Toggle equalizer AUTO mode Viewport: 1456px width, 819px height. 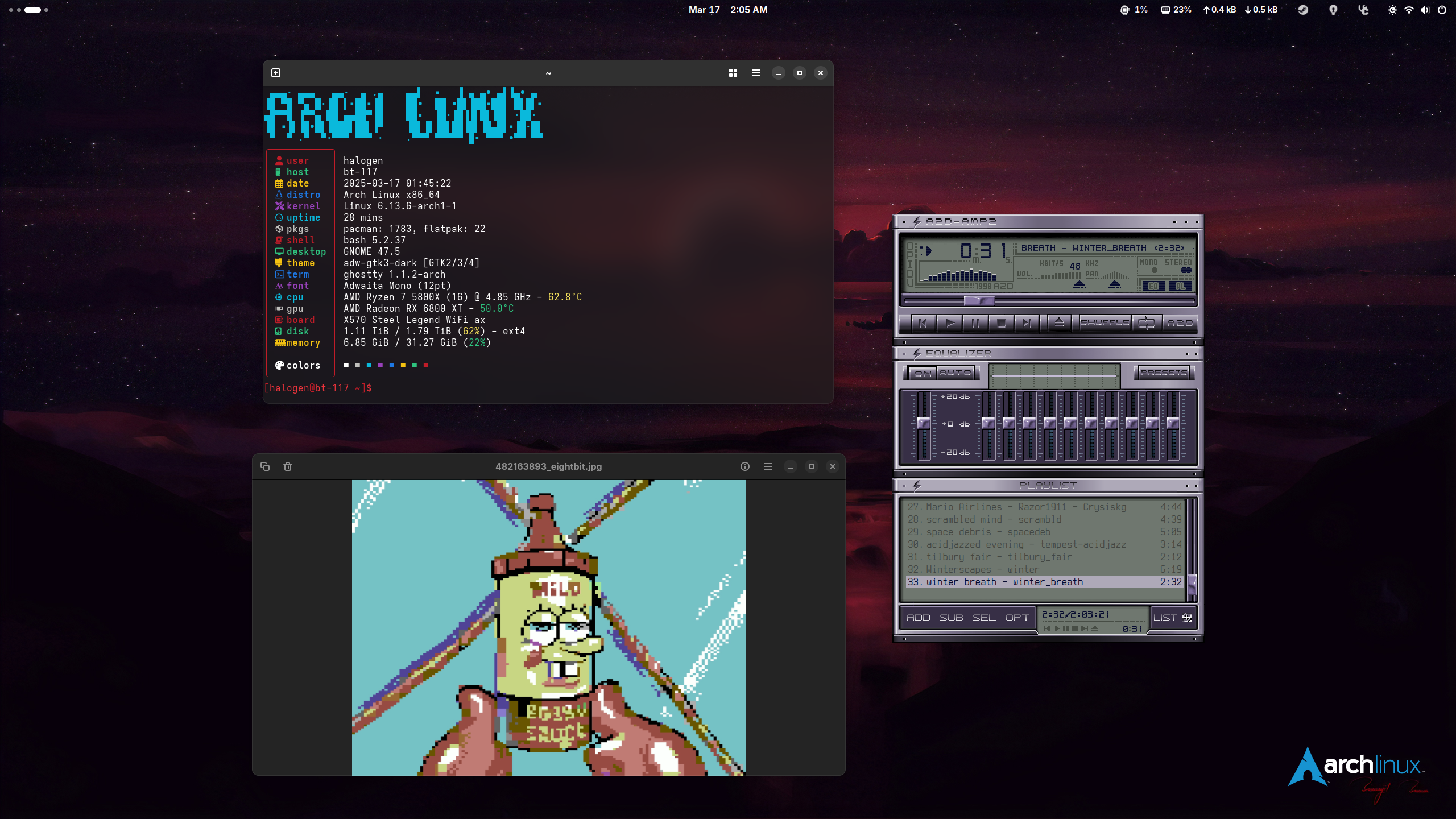point(955,373)
